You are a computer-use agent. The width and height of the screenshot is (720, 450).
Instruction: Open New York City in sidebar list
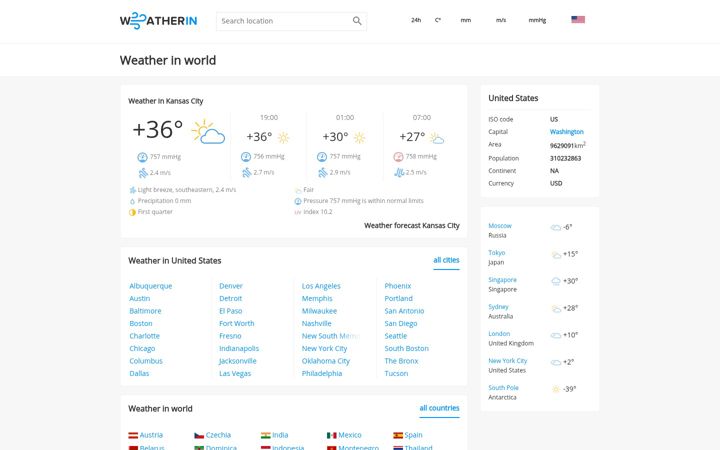508,361
